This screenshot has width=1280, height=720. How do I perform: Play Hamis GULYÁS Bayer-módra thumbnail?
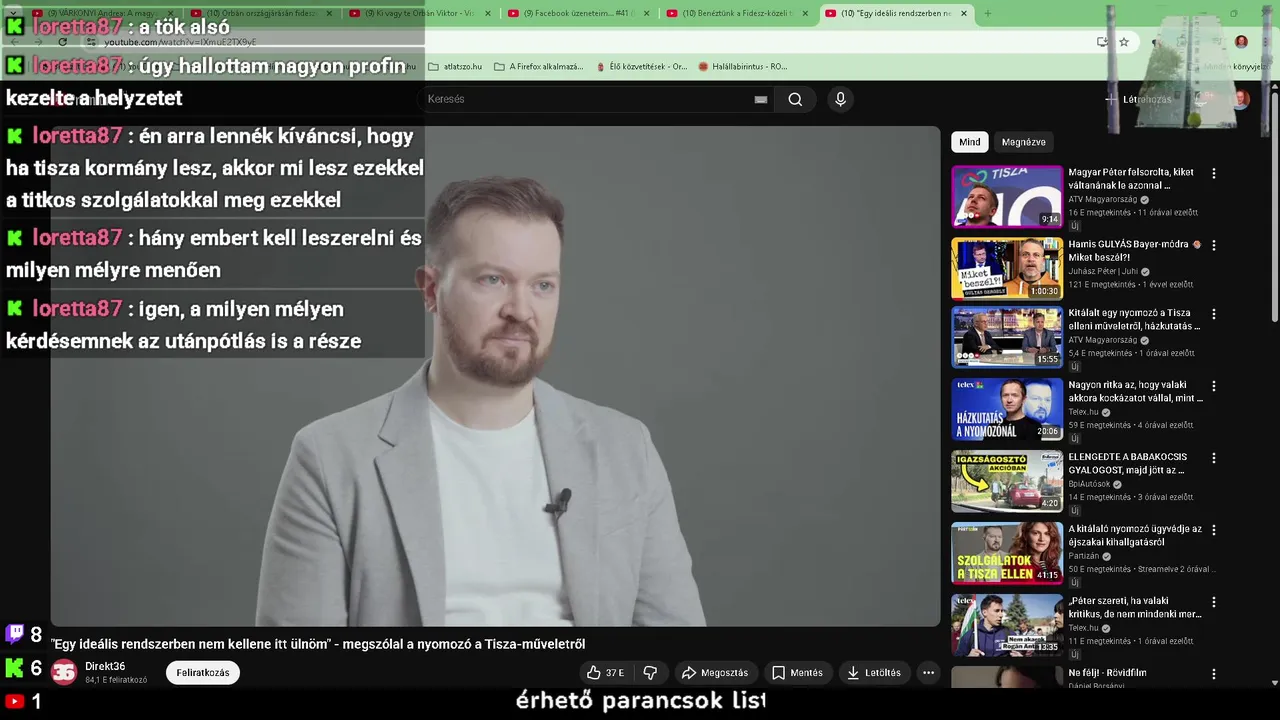click(x=1006, y=268)
